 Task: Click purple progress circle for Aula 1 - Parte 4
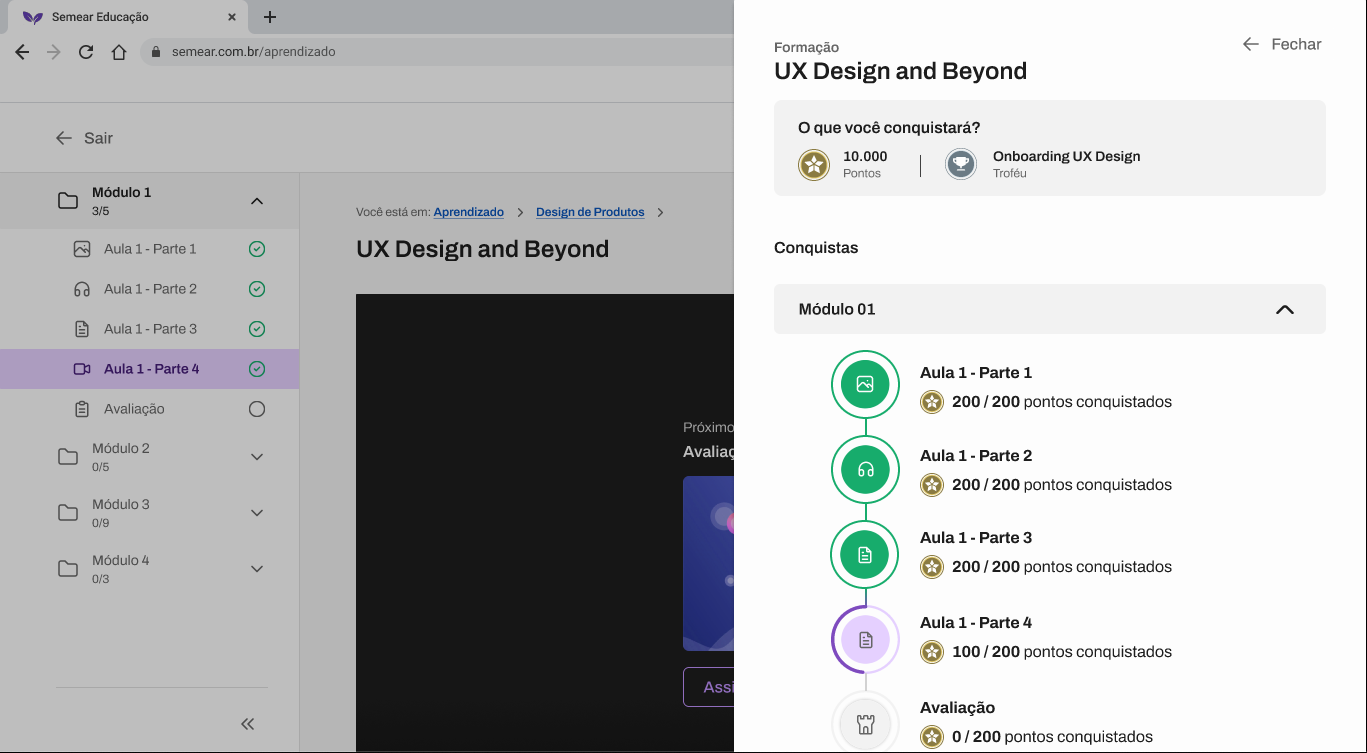pyautogui.click(x=866, y=639)
